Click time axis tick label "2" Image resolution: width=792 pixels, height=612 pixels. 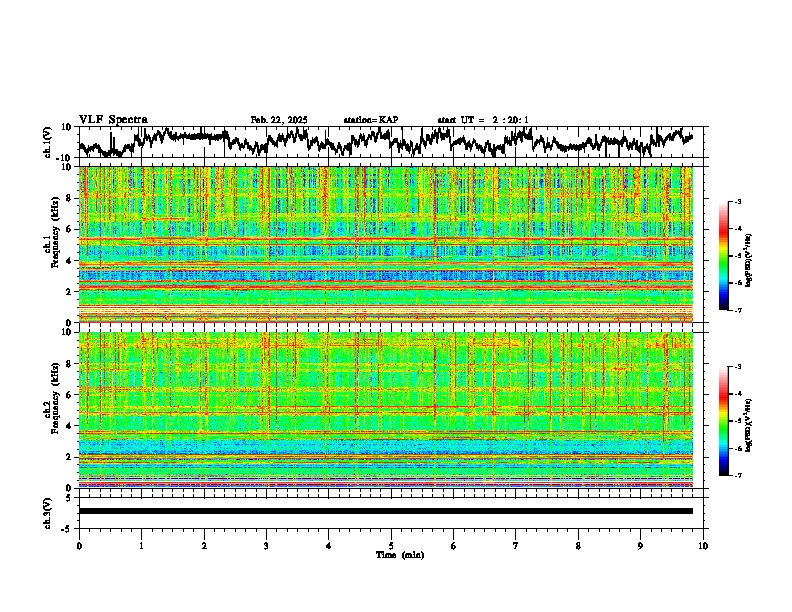click(204, 546)
